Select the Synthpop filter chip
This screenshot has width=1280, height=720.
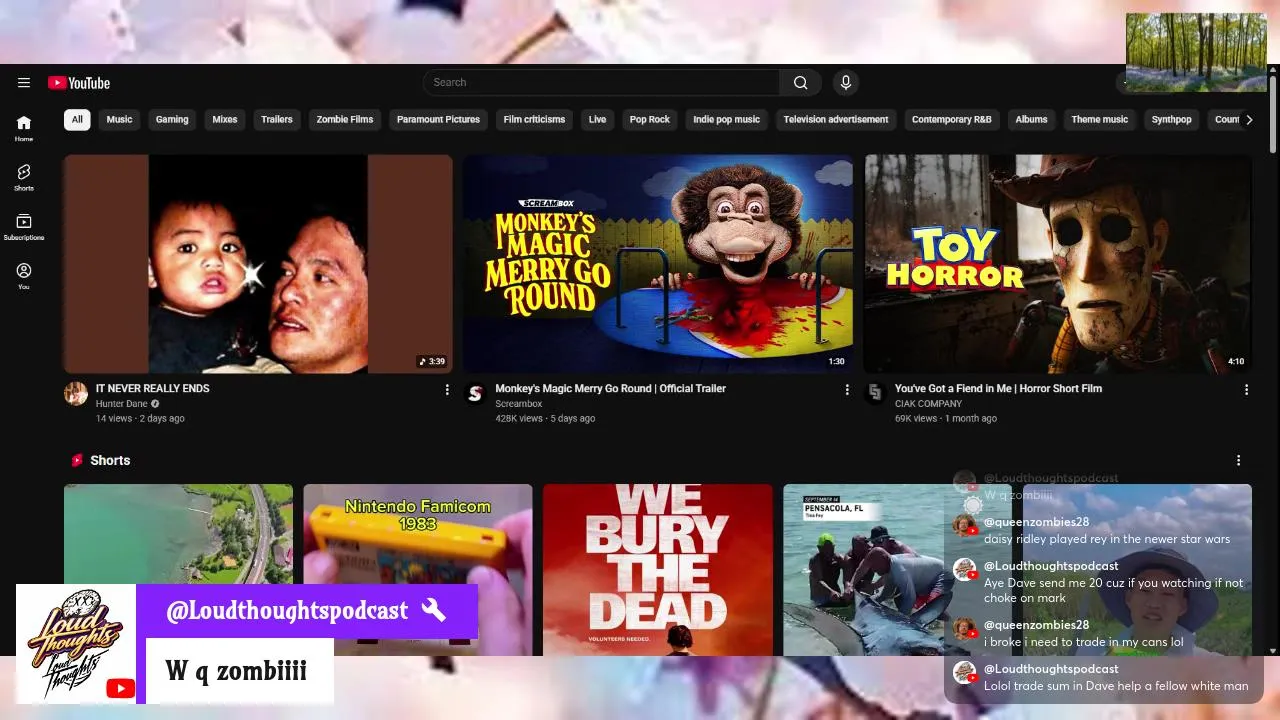click(x=1171, y=119)
